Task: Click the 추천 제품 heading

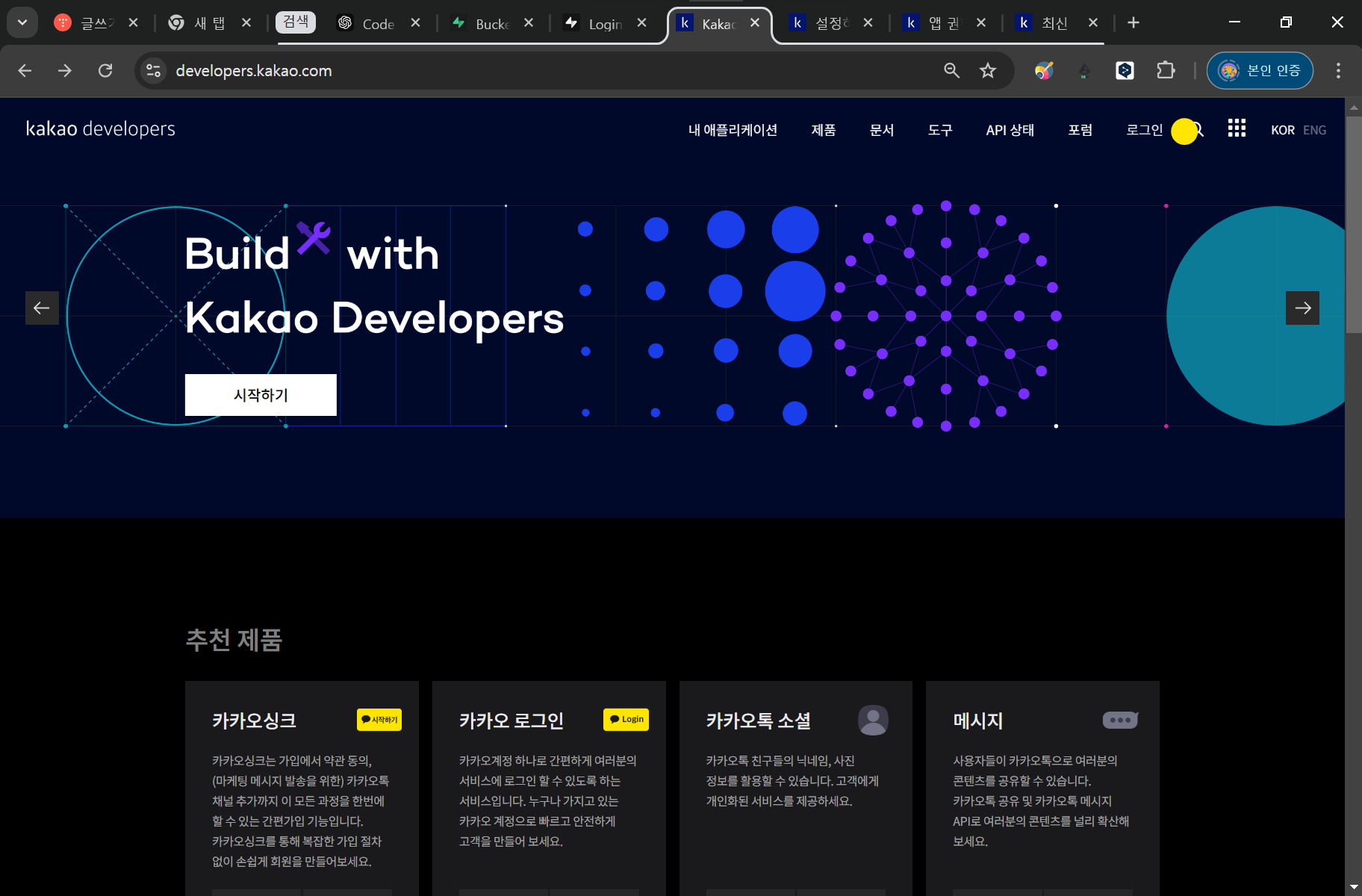Action: [234, 640]
